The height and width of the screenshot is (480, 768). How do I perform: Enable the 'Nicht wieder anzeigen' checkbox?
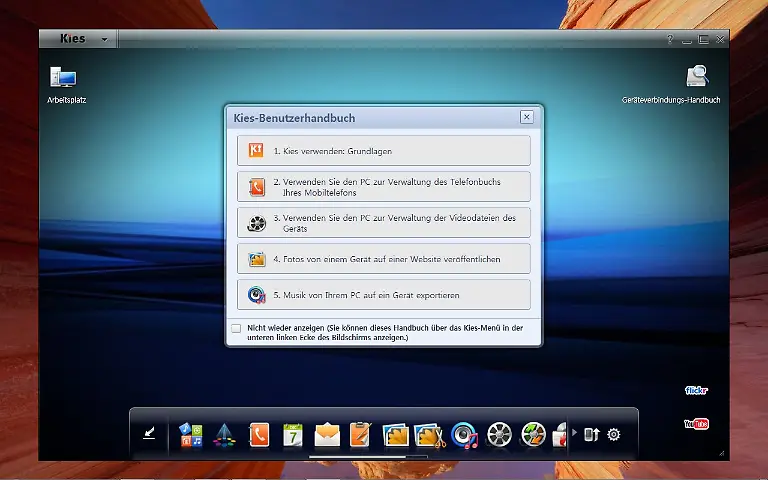point(236,328)
